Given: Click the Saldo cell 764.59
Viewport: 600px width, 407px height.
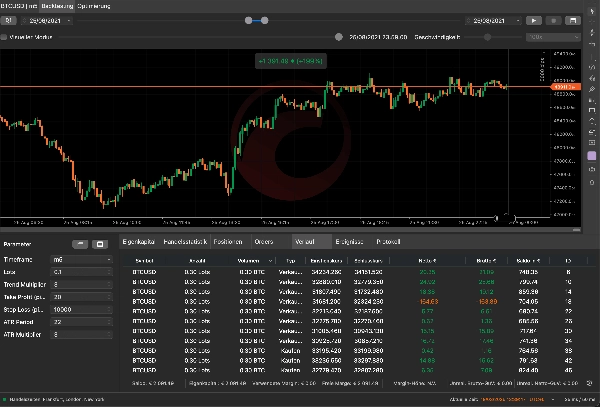Looking at the screenshot, I should pyautogui.click(x=528, y=351).
